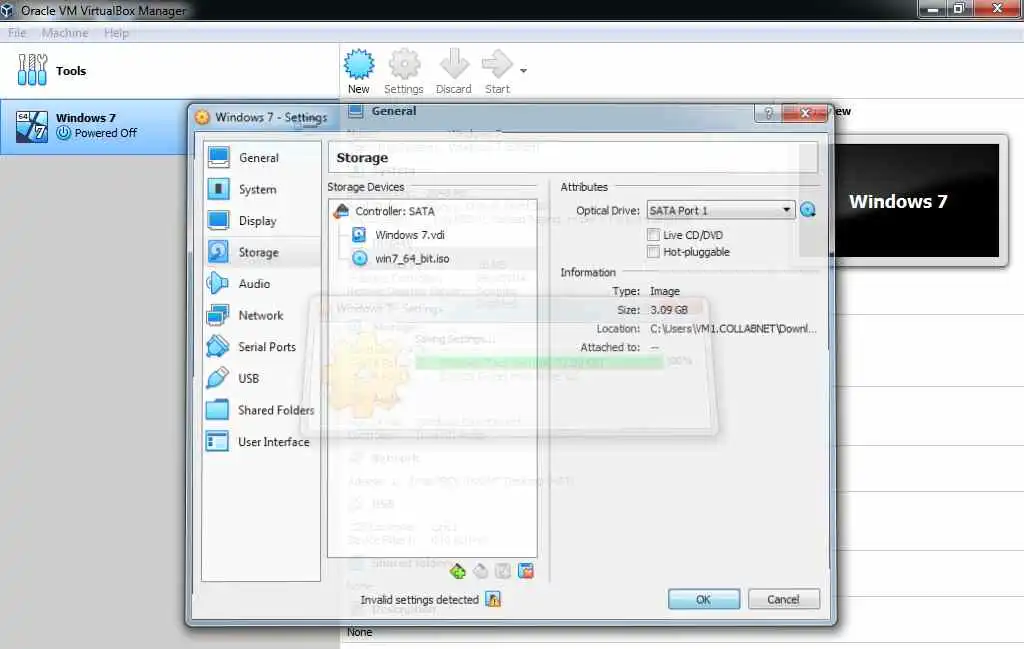
Task: Click the General monitor icon in sidebar
Action: pyautogui.click(x=218, y=157)
